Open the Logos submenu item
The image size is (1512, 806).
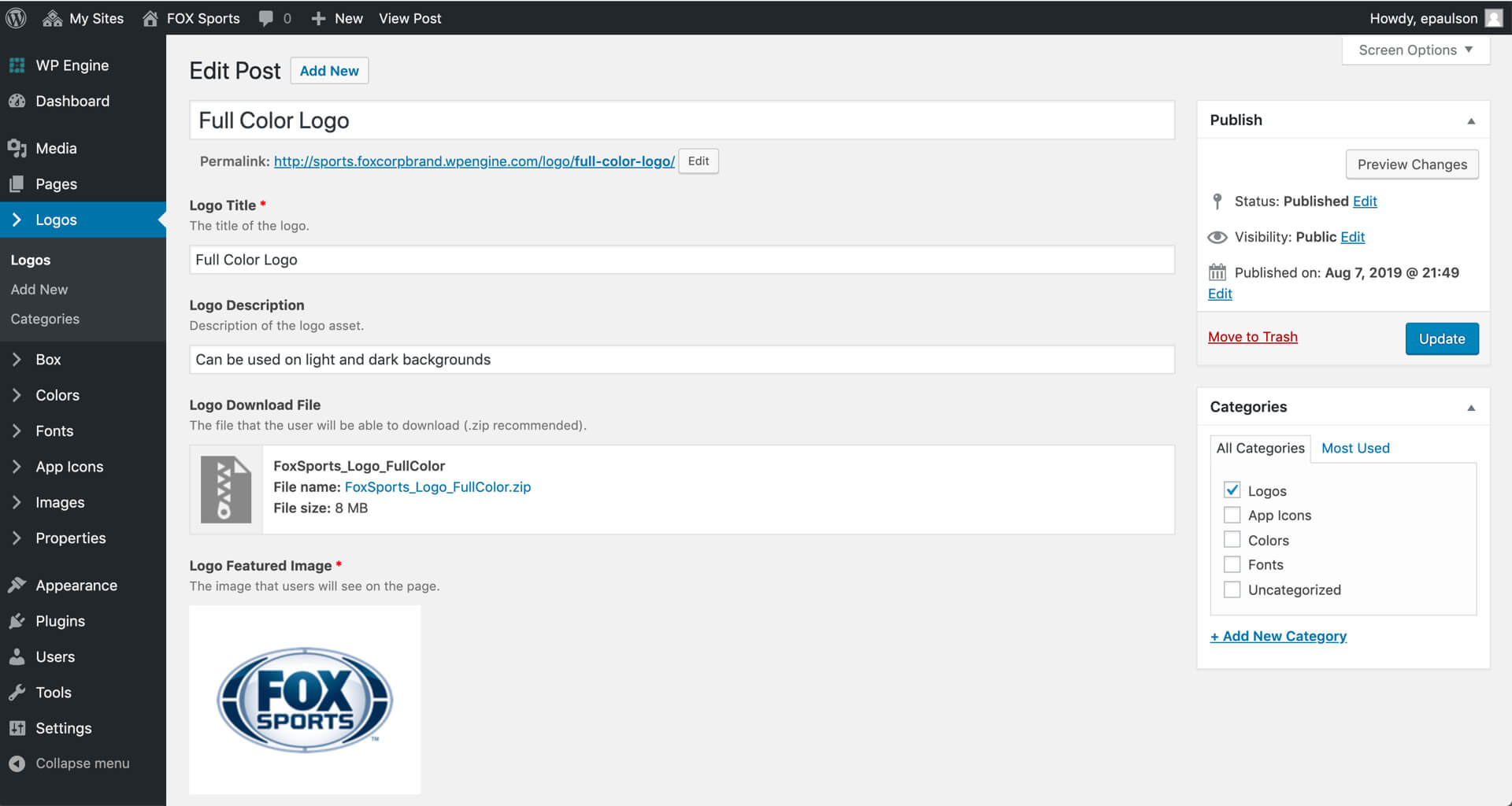click(31, 260)
